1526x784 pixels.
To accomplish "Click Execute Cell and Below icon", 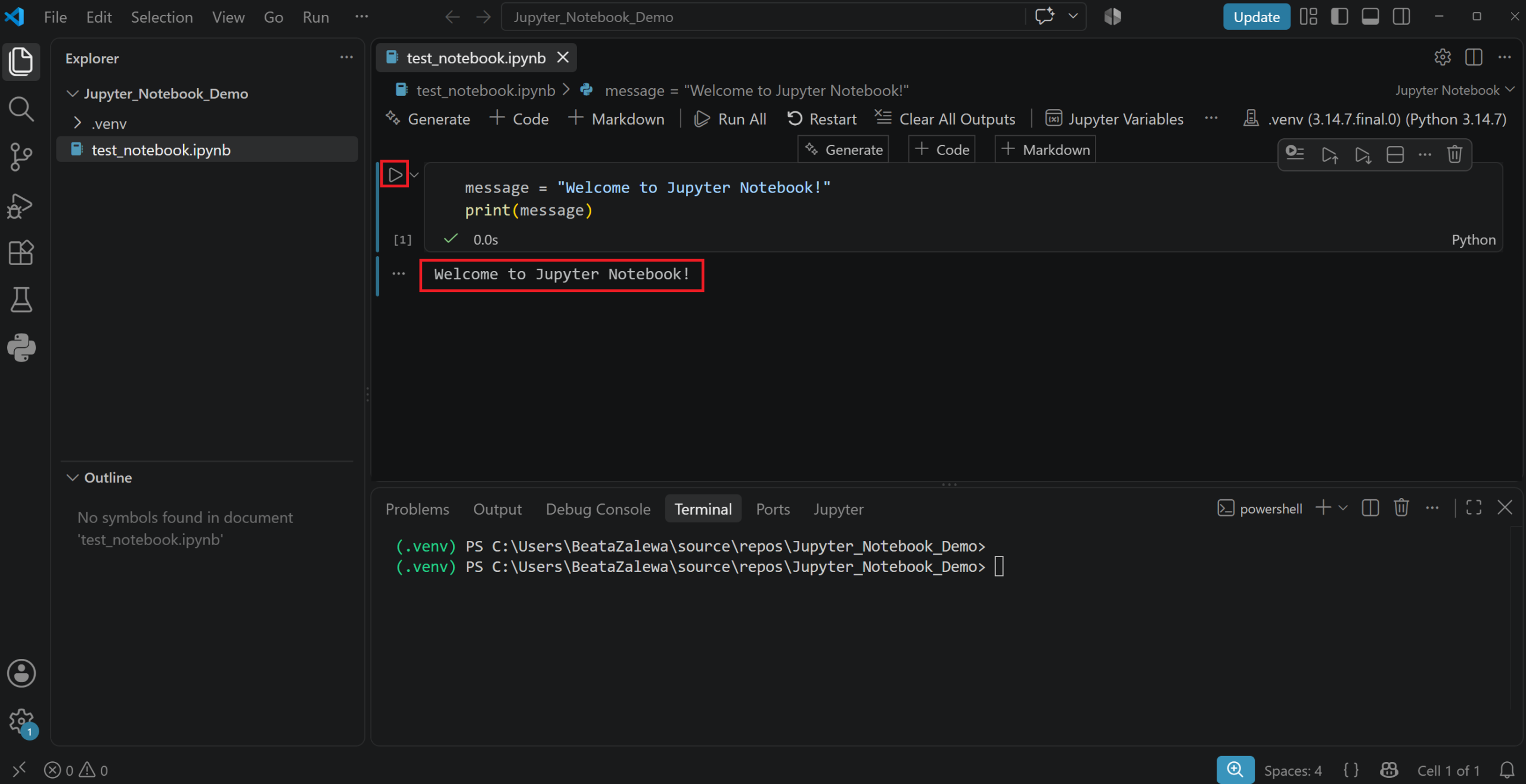I will click(x=1362, y=155).
